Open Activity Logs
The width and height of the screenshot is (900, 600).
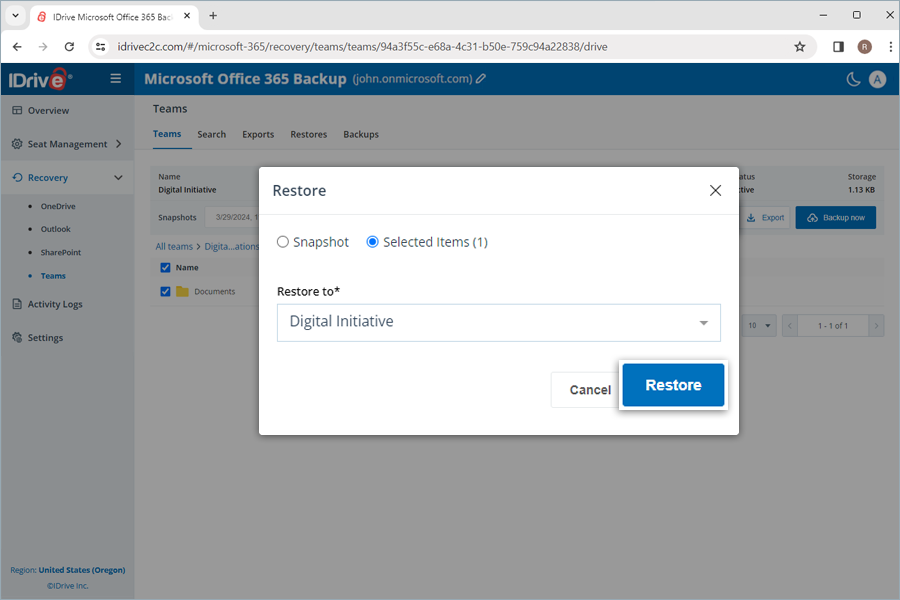coord(55,304)
